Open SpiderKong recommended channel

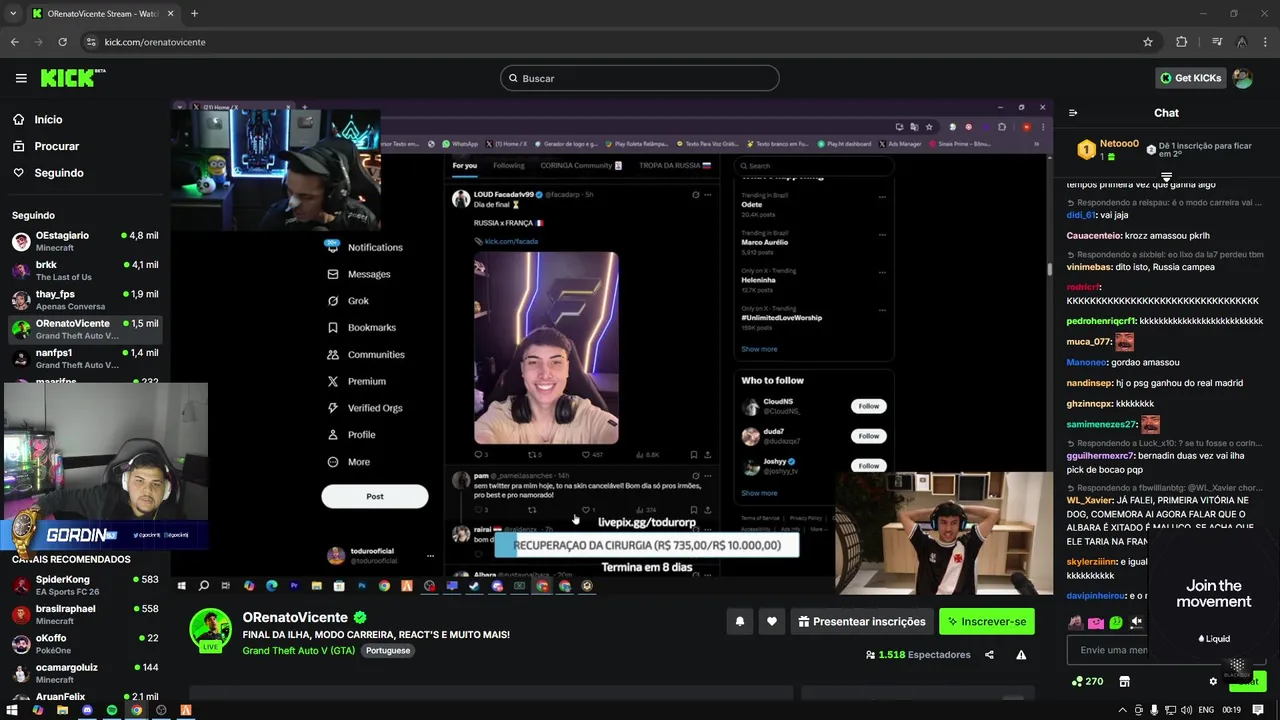pyautogui.click(x=85, y=585)
